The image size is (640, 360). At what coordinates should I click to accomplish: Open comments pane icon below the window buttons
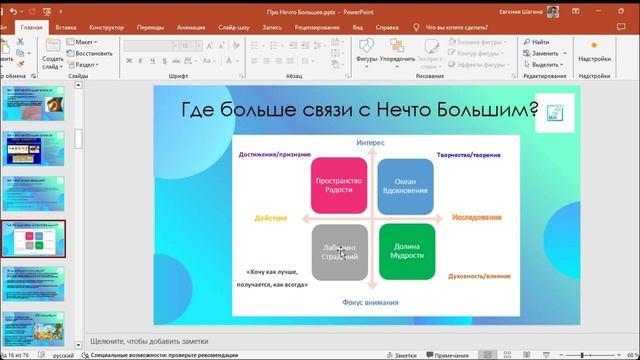click(621, 27)
